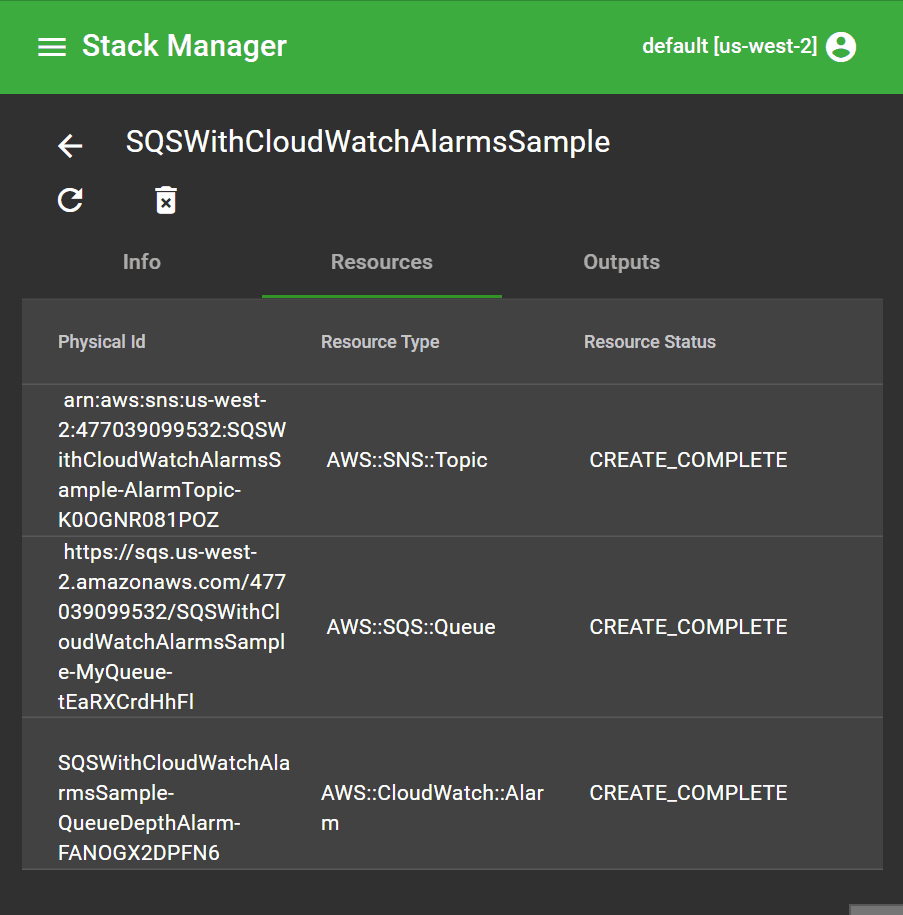
Task: Click the Resource Status column header
Action: coord(650,342)
